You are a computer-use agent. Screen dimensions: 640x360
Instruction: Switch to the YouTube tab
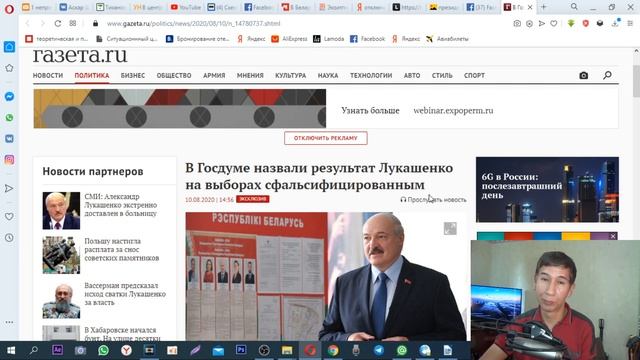coord(186,7)
